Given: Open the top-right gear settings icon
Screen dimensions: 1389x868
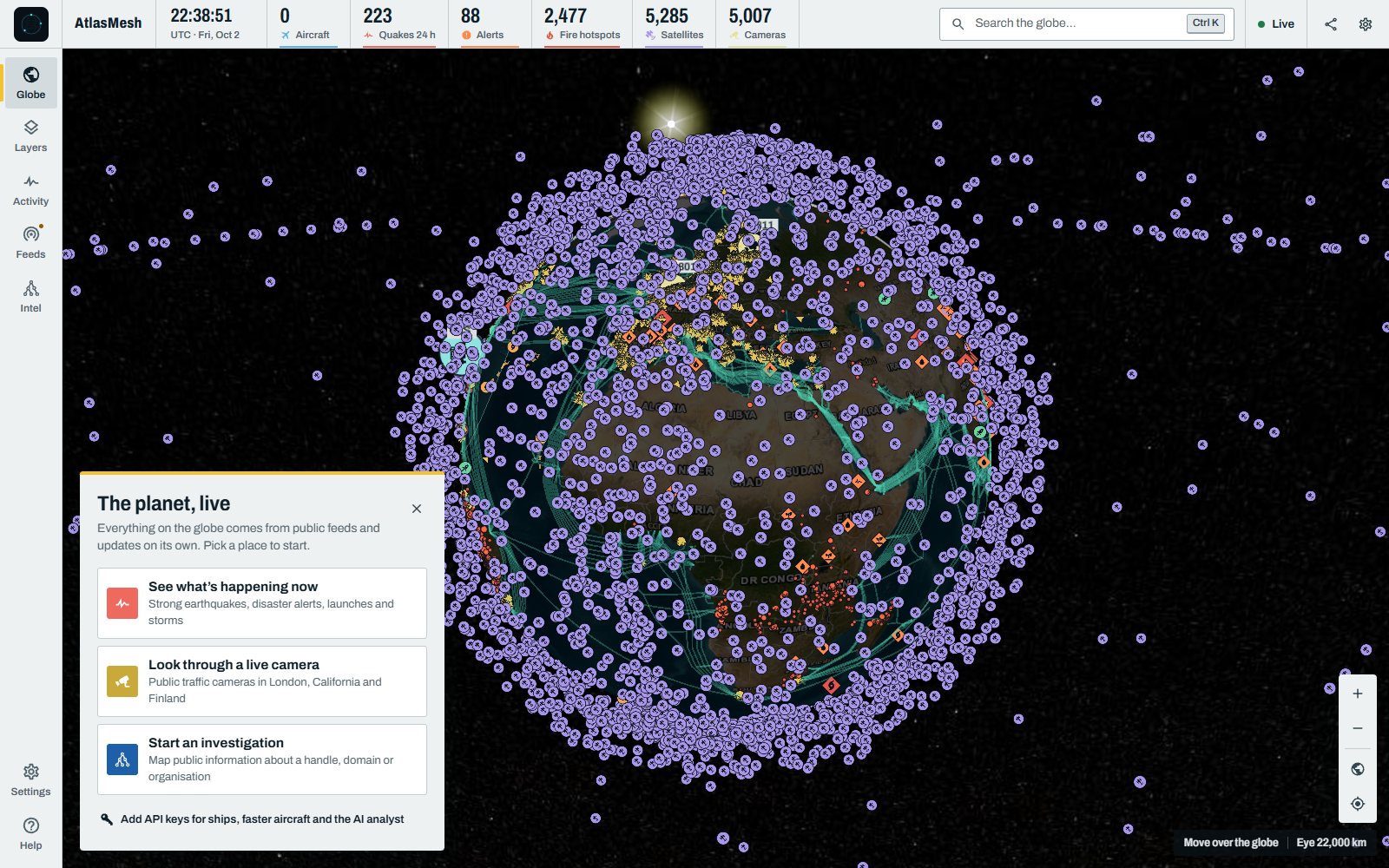Looking at the screenshot, I should [x=1366, y=23].
